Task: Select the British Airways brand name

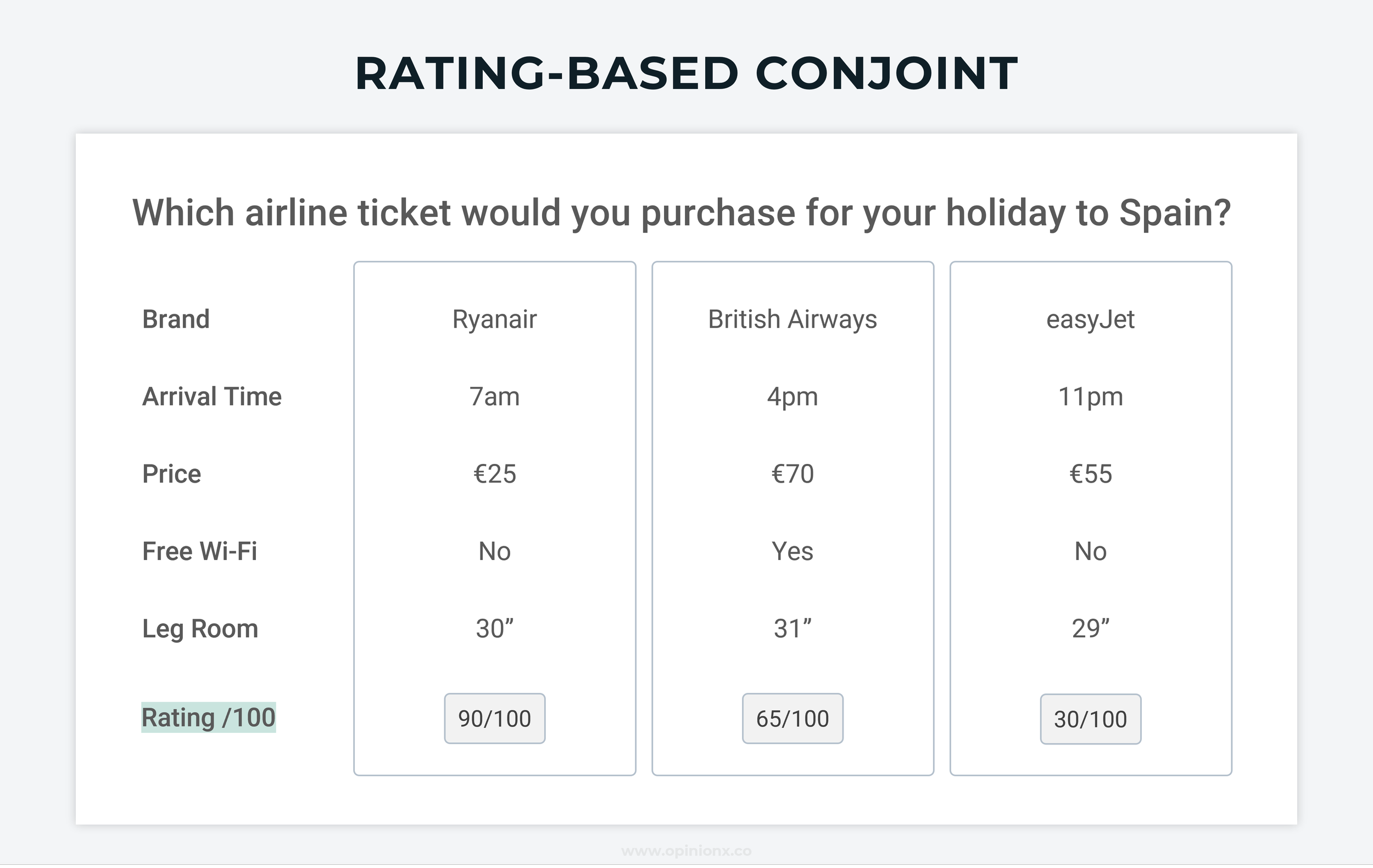Action: pos(792,319)
